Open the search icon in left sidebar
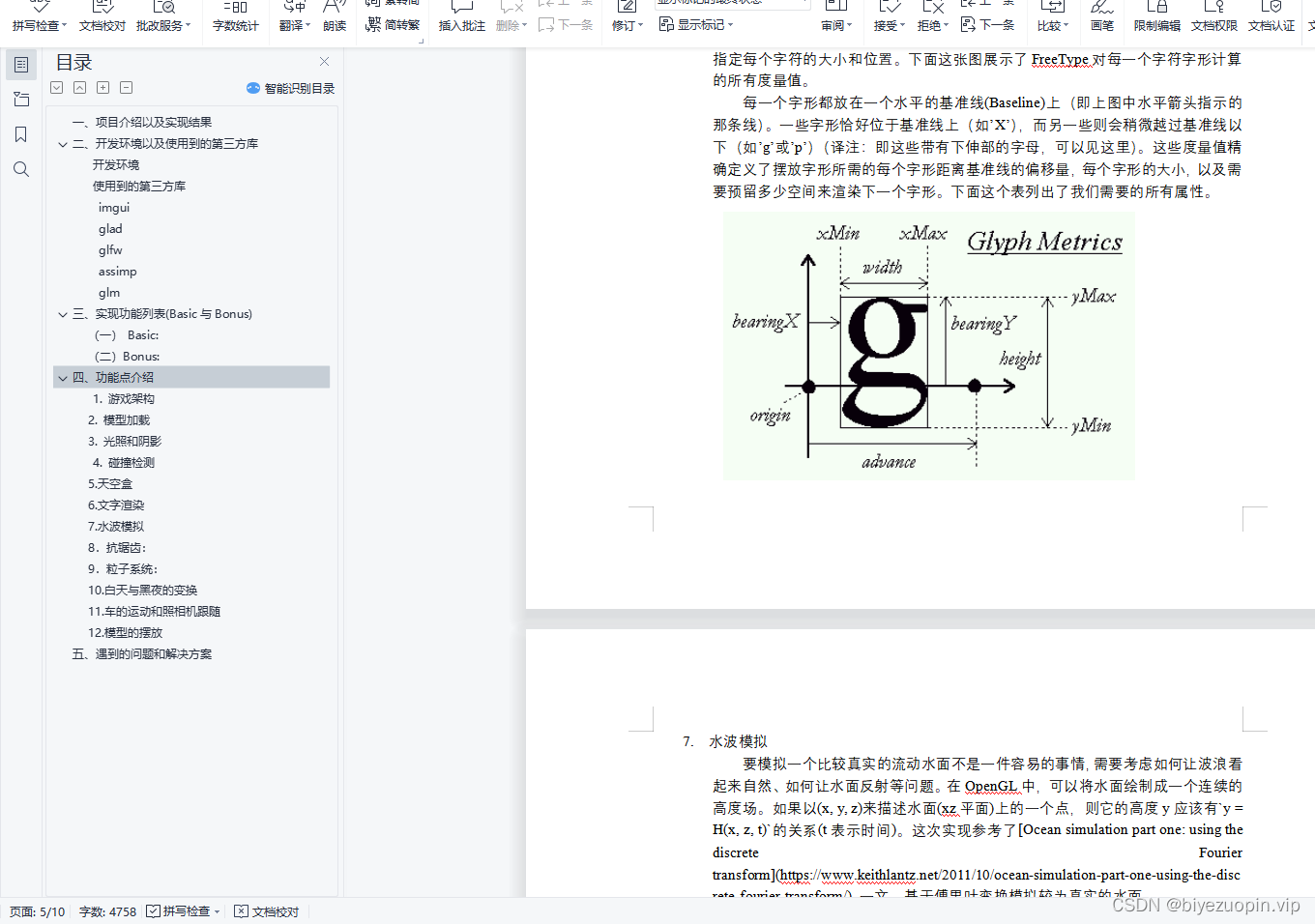 pyautogui.click(x=21, y=169)
